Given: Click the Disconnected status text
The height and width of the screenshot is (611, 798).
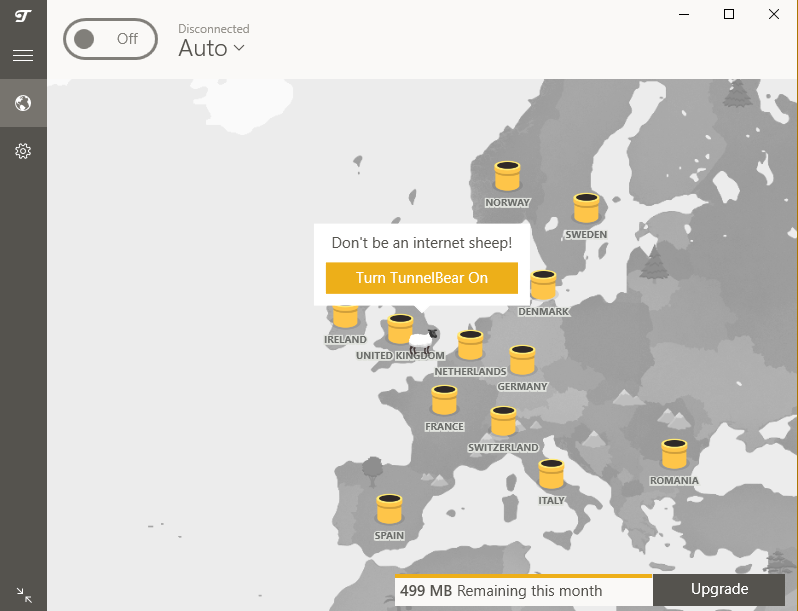Looking at the screenshot, I should point(214,28).
